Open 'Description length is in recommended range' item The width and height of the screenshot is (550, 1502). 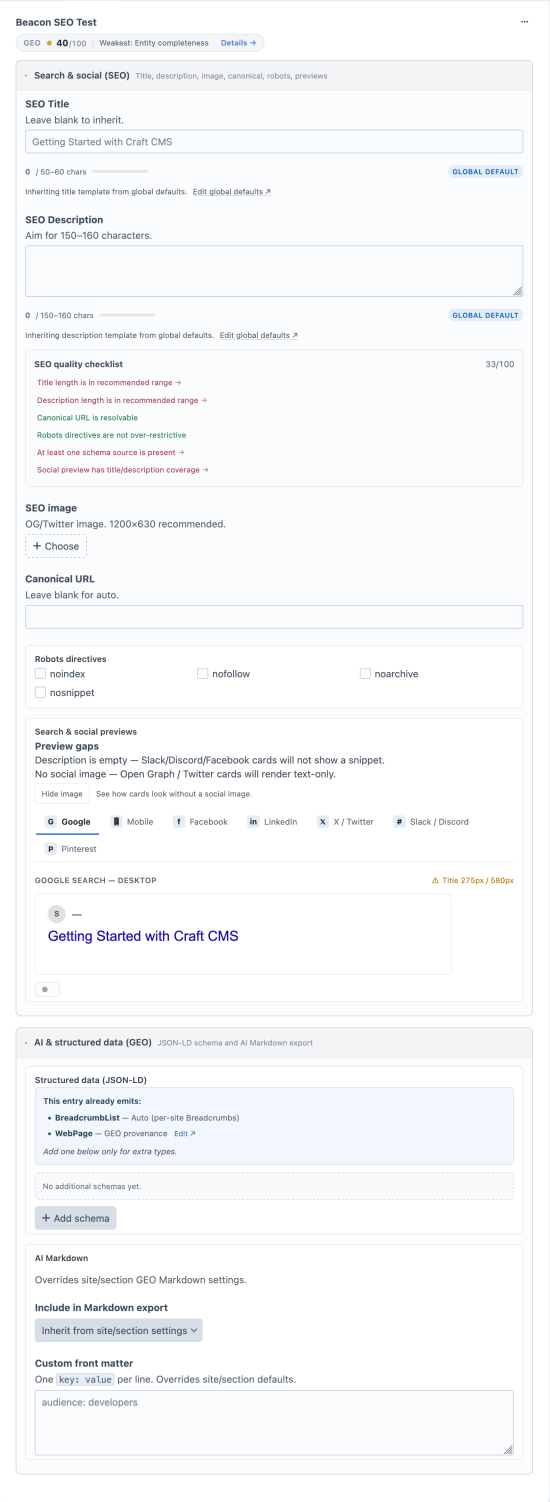click(122, 400)
